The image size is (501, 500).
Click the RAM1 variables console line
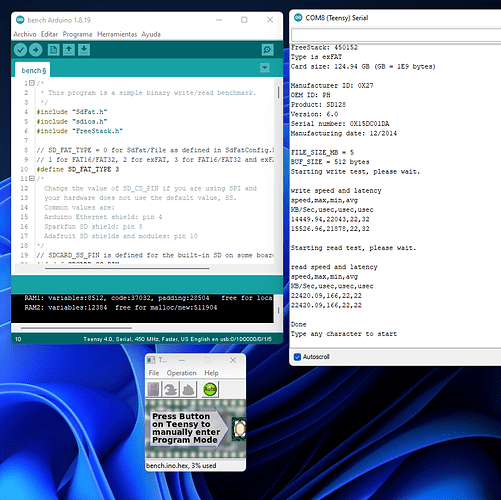(148, 298)
